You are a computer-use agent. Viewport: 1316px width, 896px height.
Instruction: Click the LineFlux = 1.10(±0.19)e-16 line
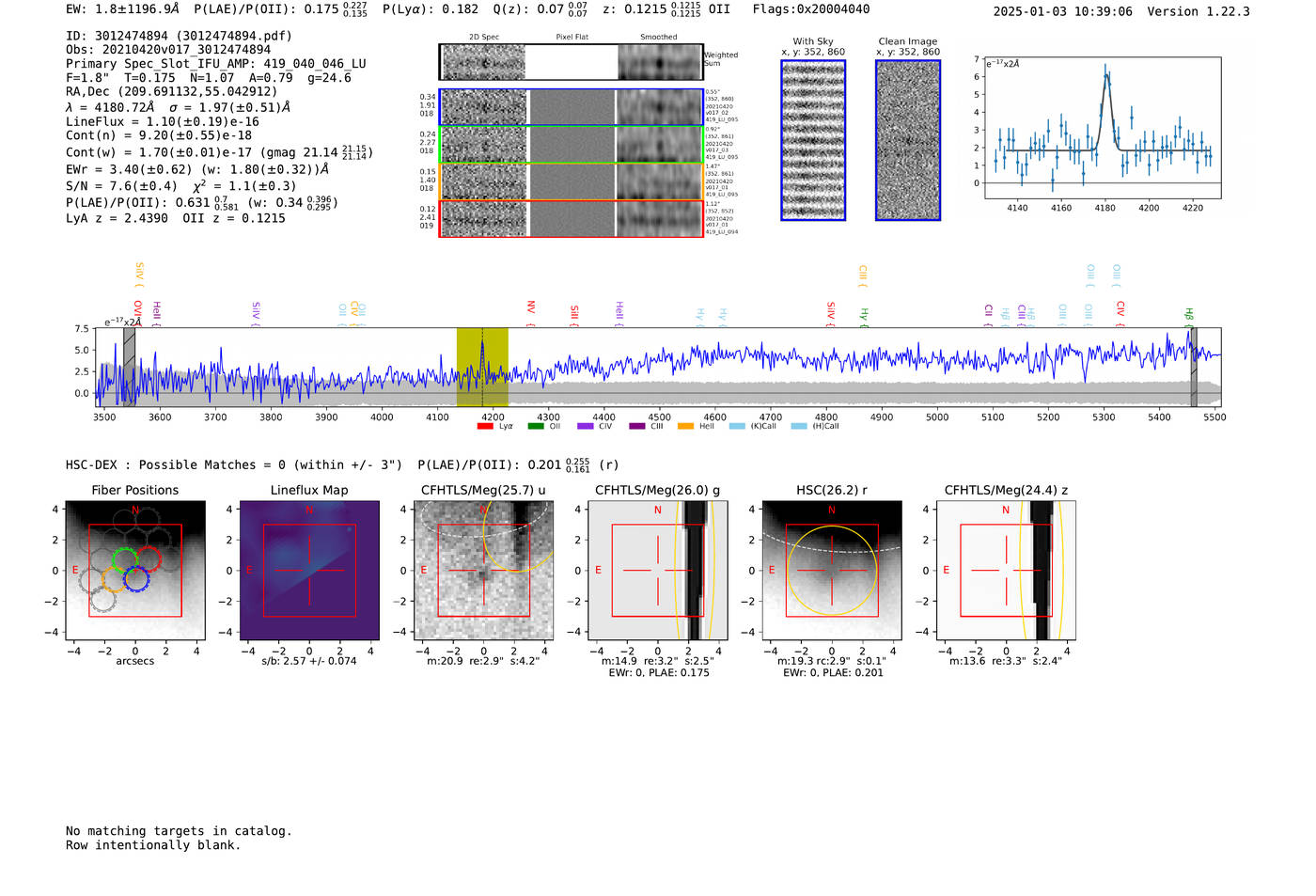pyautogui.click(x=163, y=121)
